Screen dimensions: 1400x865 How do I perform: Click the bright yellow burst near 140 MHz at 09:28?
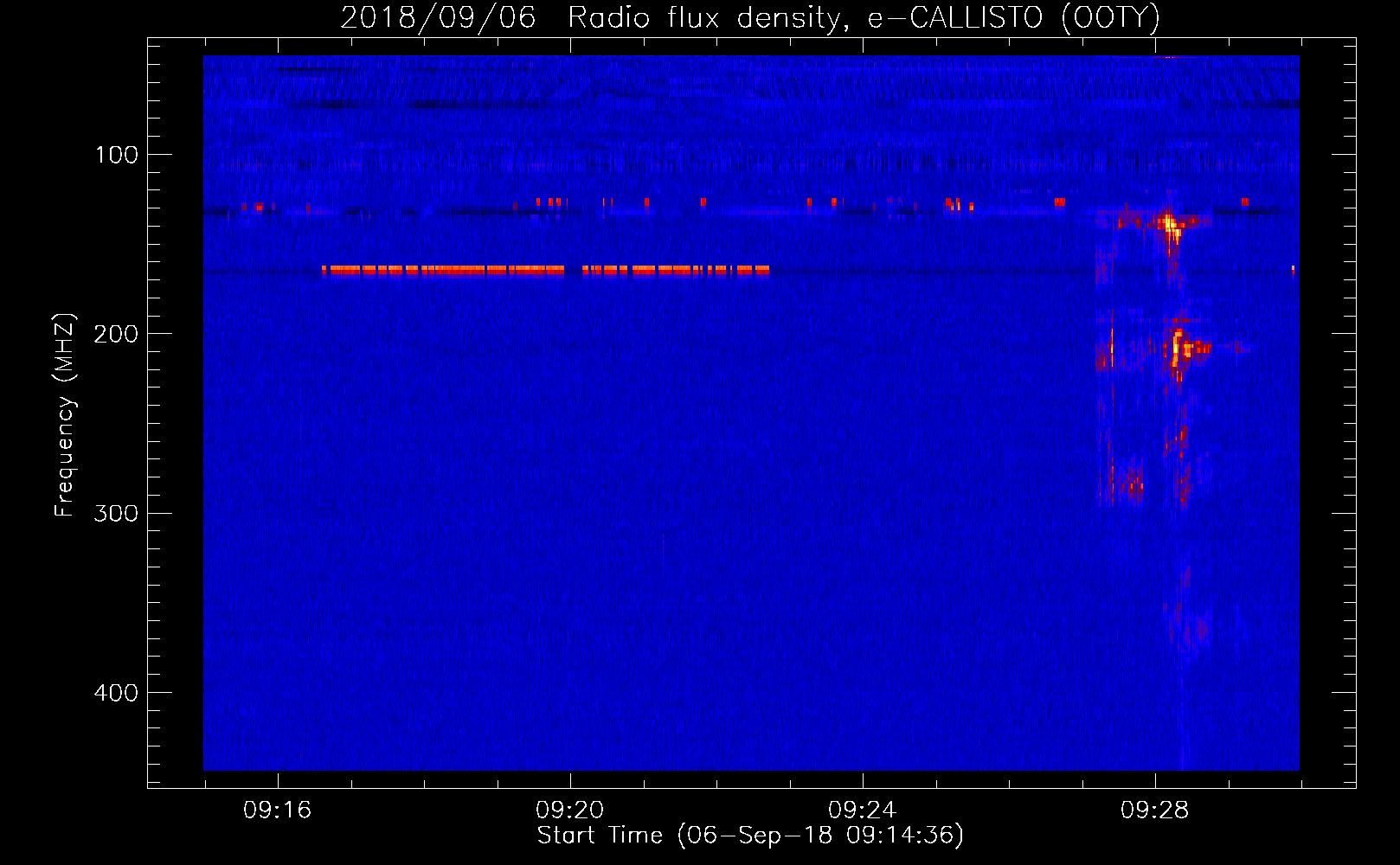tap(1170, 225)
